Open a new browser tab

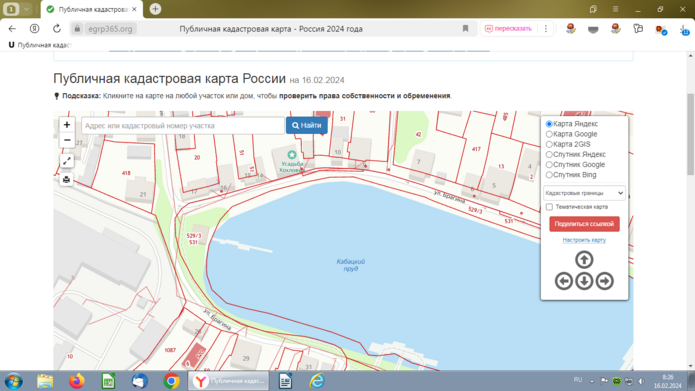coord(155,9)
